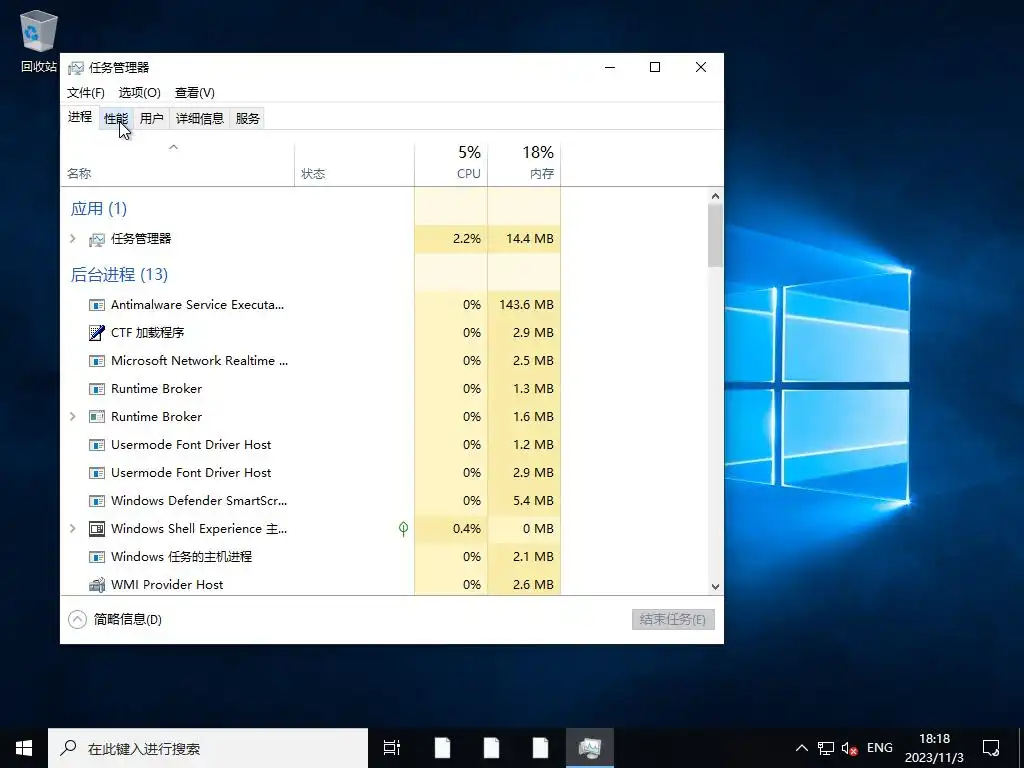Image resolution: width=1024 pixels, height=768 pixels.
Task: Show hidden tray icons chevron
Action: point(802,748)
